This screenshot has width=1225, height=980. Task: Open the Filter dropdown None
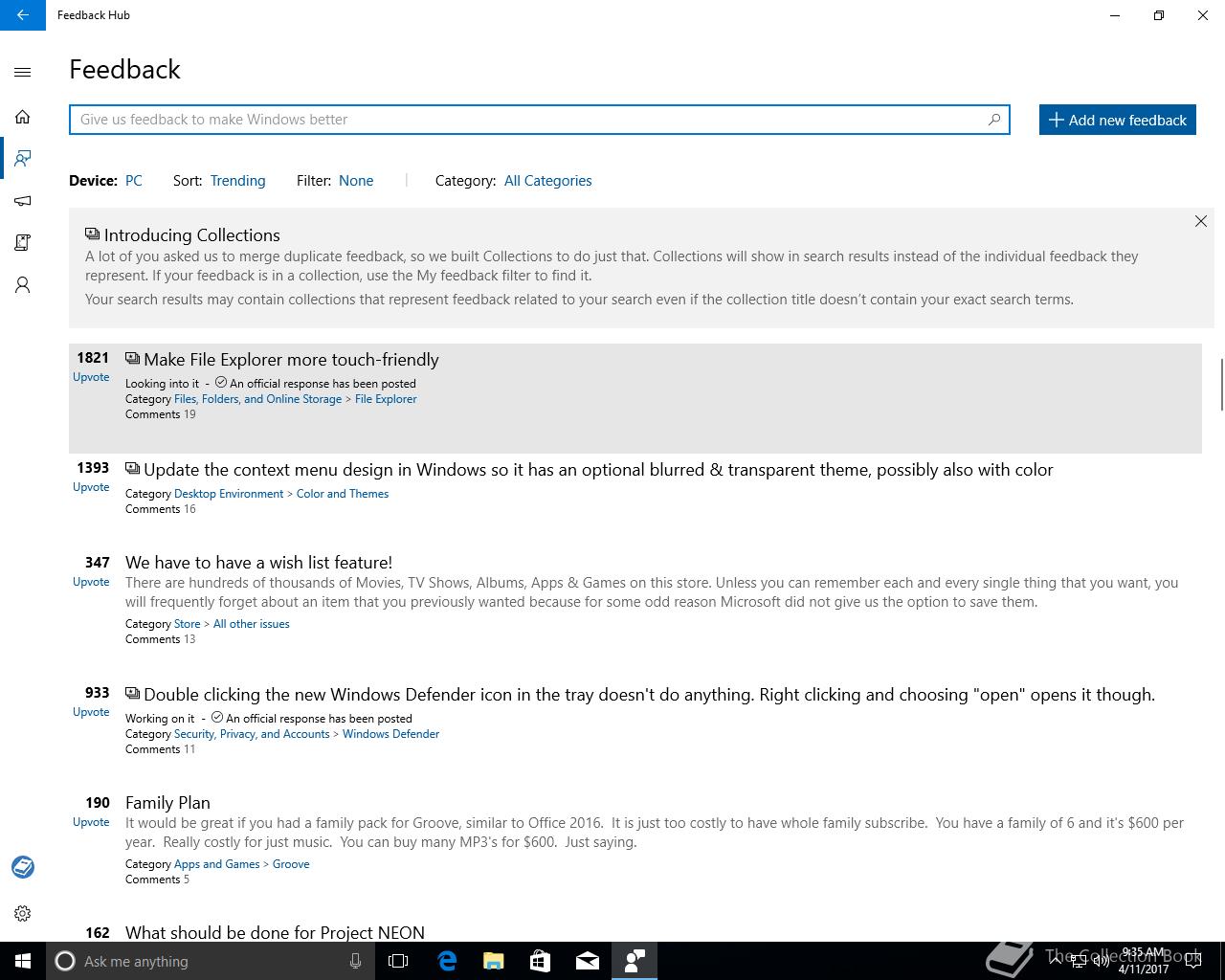point(356,181)
